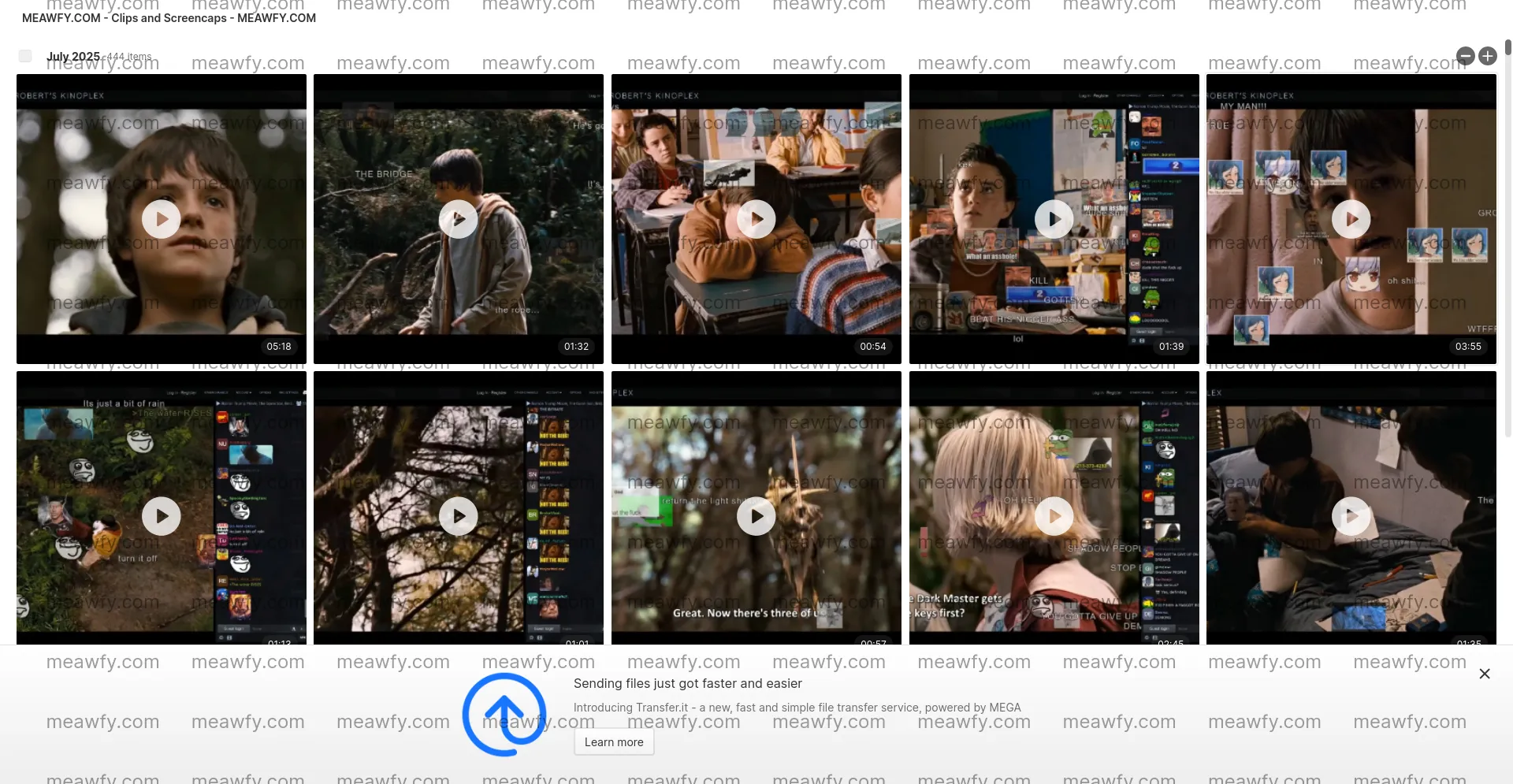Click the "Learn more" button about Transfer.it
The height and width of the screenshot is (784, 1513).
click(613, 741)
